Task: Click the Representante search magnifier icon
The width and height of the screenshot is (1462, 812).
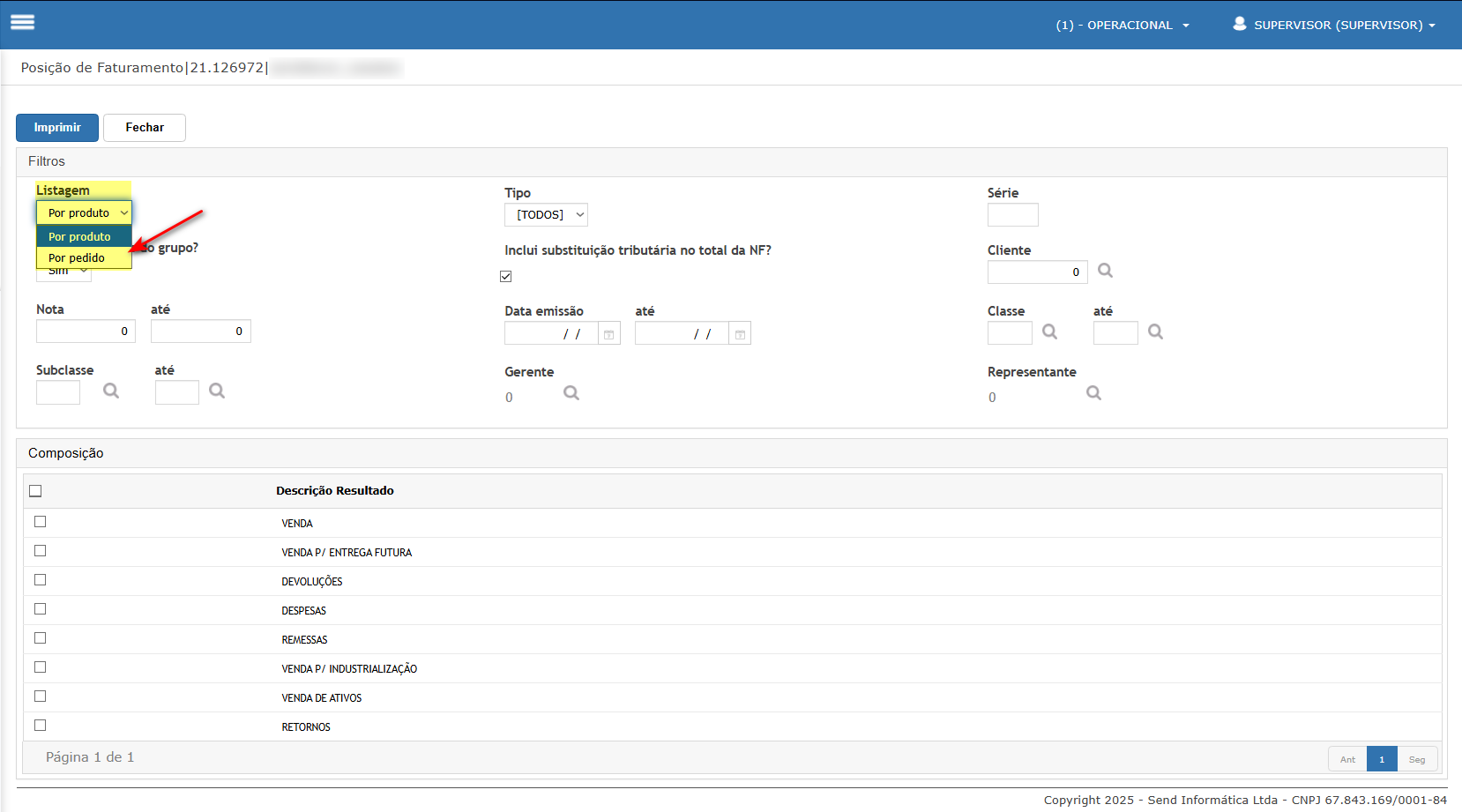Action: [x=1093, y=393]
